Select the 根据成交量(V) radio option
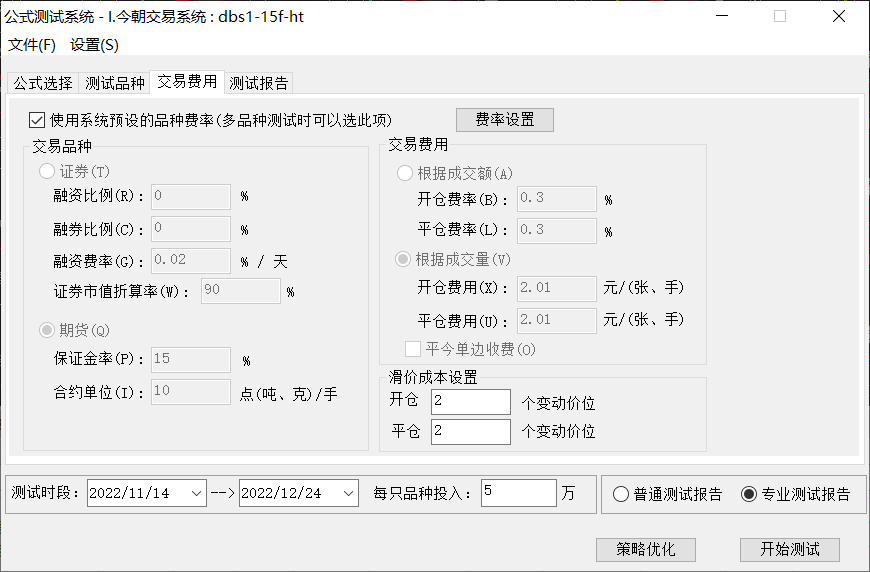870x572 pixels. [403, 259]
